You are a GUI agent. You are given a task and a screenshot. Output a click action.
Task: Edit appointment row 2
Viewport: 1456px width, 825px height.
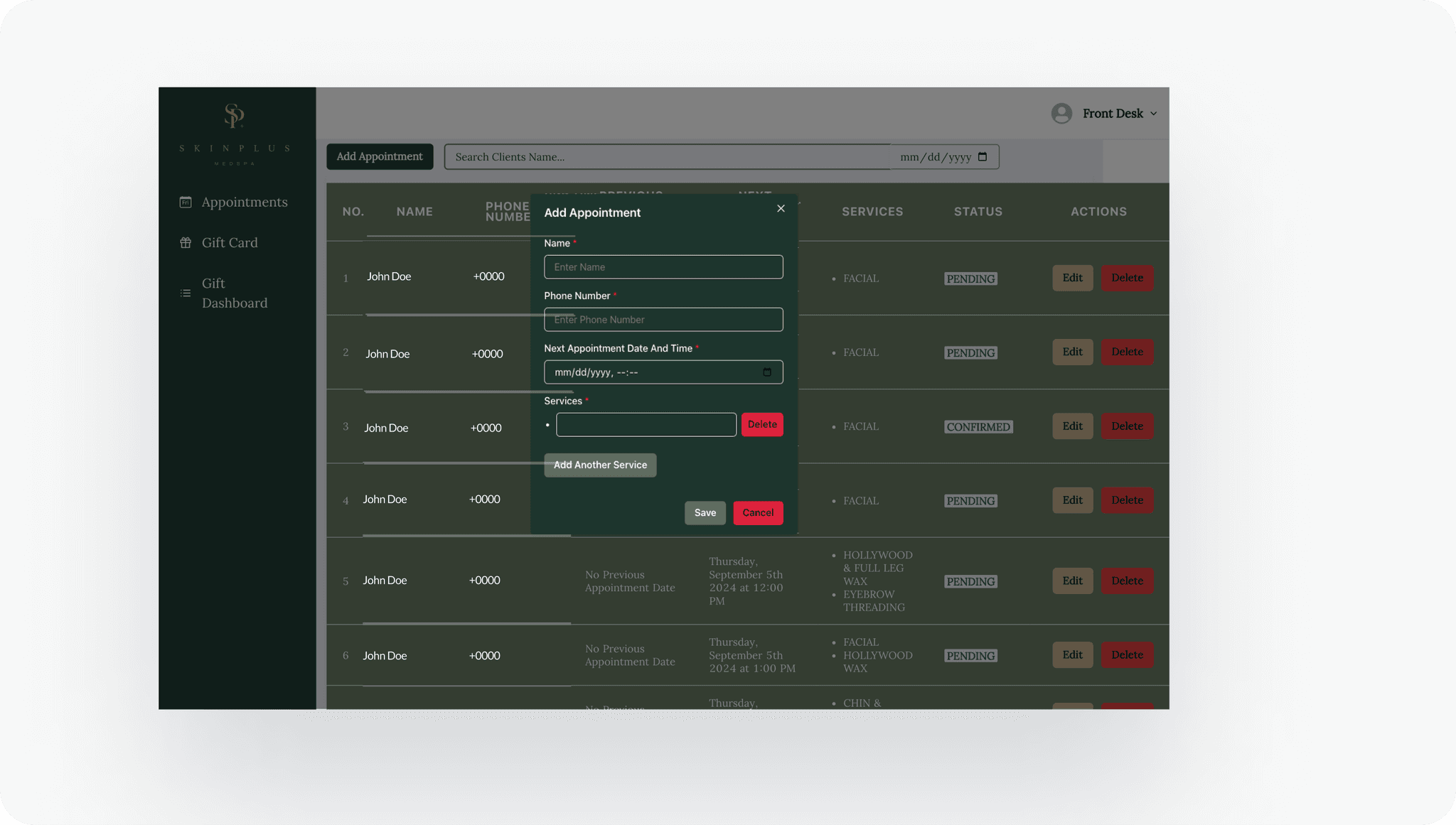pyautogui.click(x=1072, y=352)
